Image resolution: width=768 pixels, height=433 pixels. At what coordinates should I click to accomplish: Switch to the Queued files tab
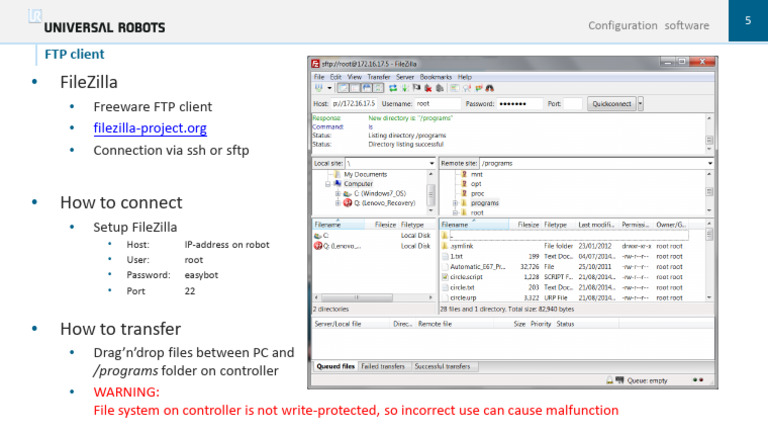coord(335,366)
